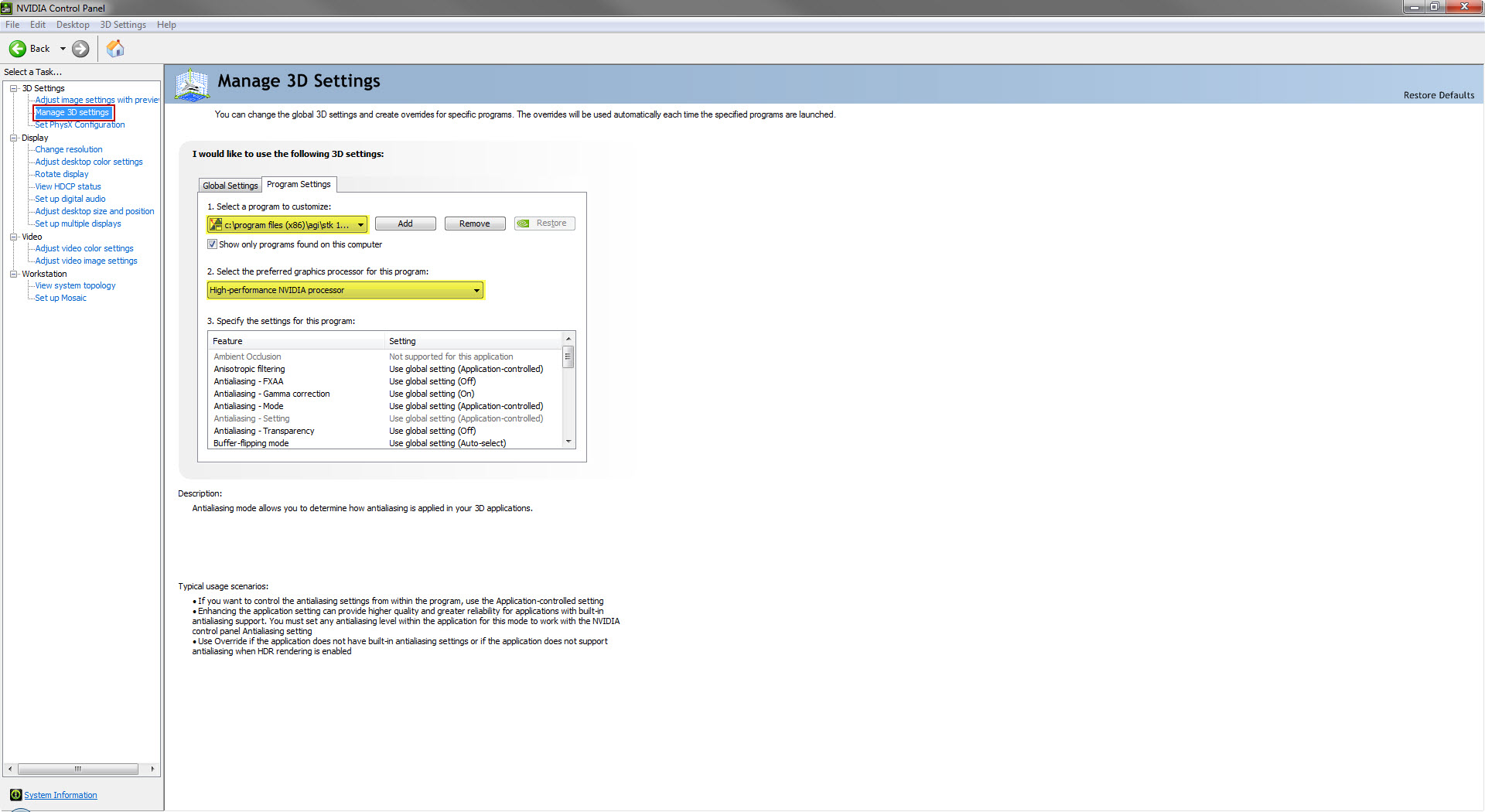This screenshot has height=812, width=1485.
Task: Collapse the 3D Settings tree node
Action: coord(13,88)
